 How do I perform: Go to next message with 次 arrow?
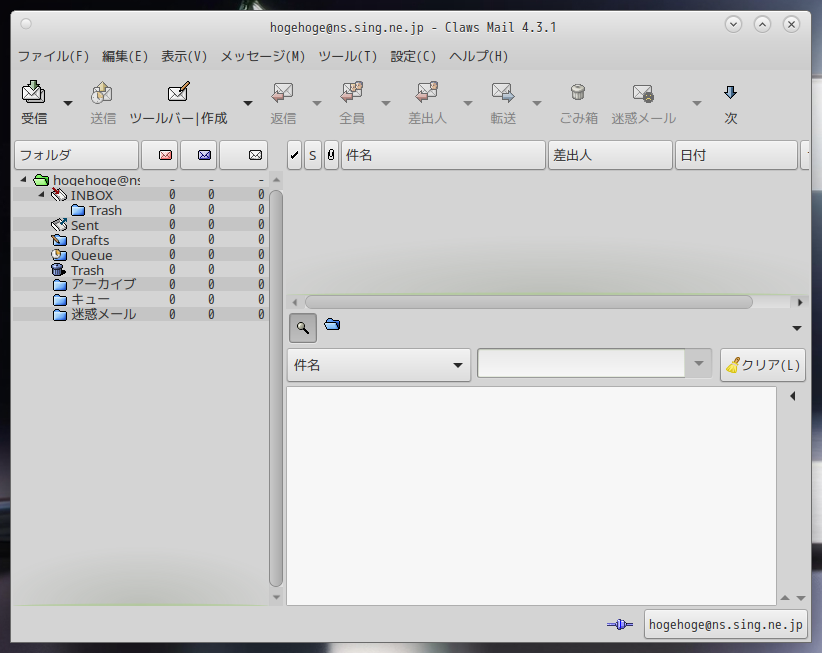[x=730, y=93]
